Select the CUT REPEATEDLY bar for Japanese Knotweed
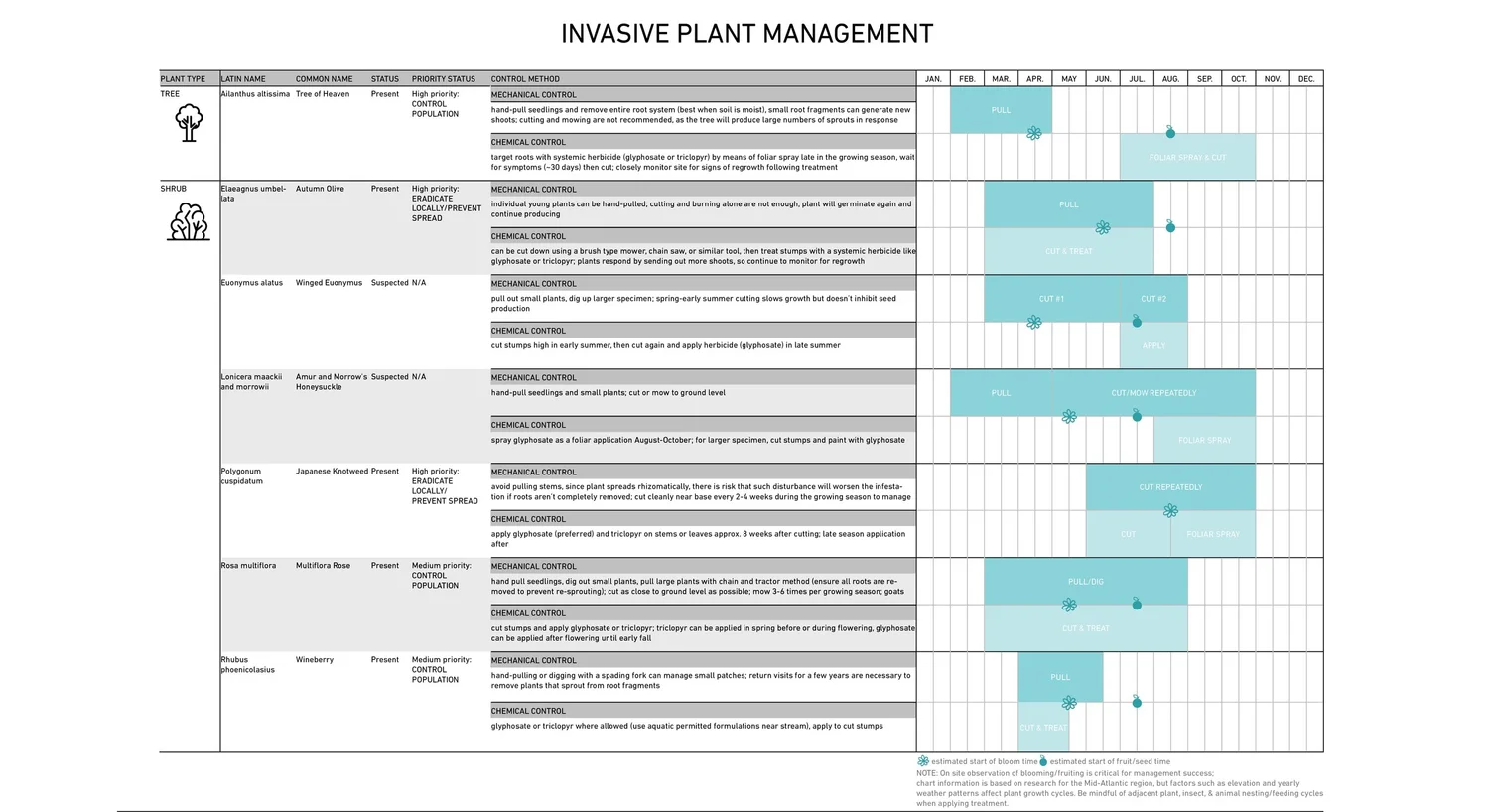 point(1170,487)
